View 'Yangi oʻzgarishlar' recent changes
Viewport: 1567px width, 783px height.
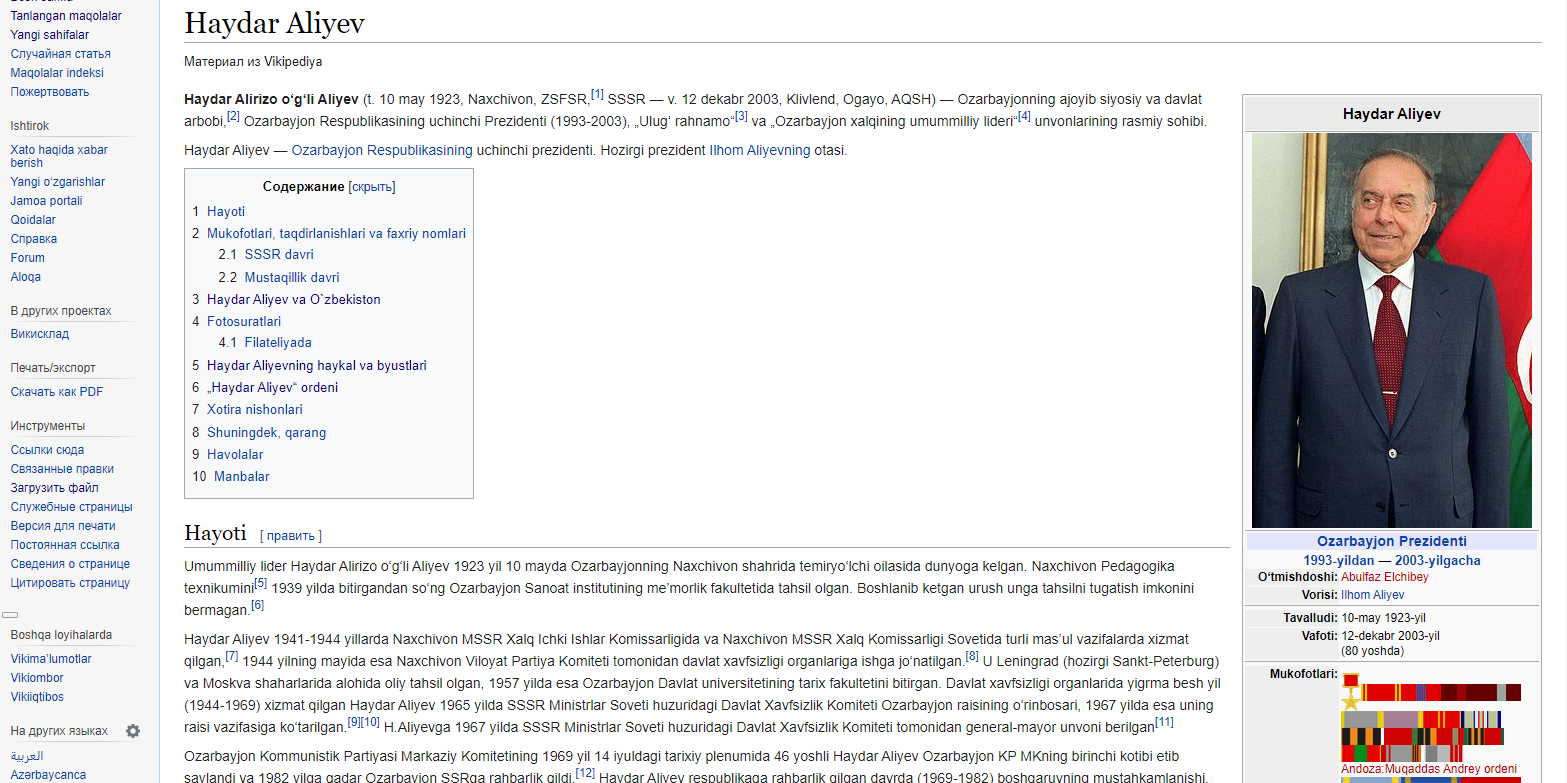click(x=58, y=182)
